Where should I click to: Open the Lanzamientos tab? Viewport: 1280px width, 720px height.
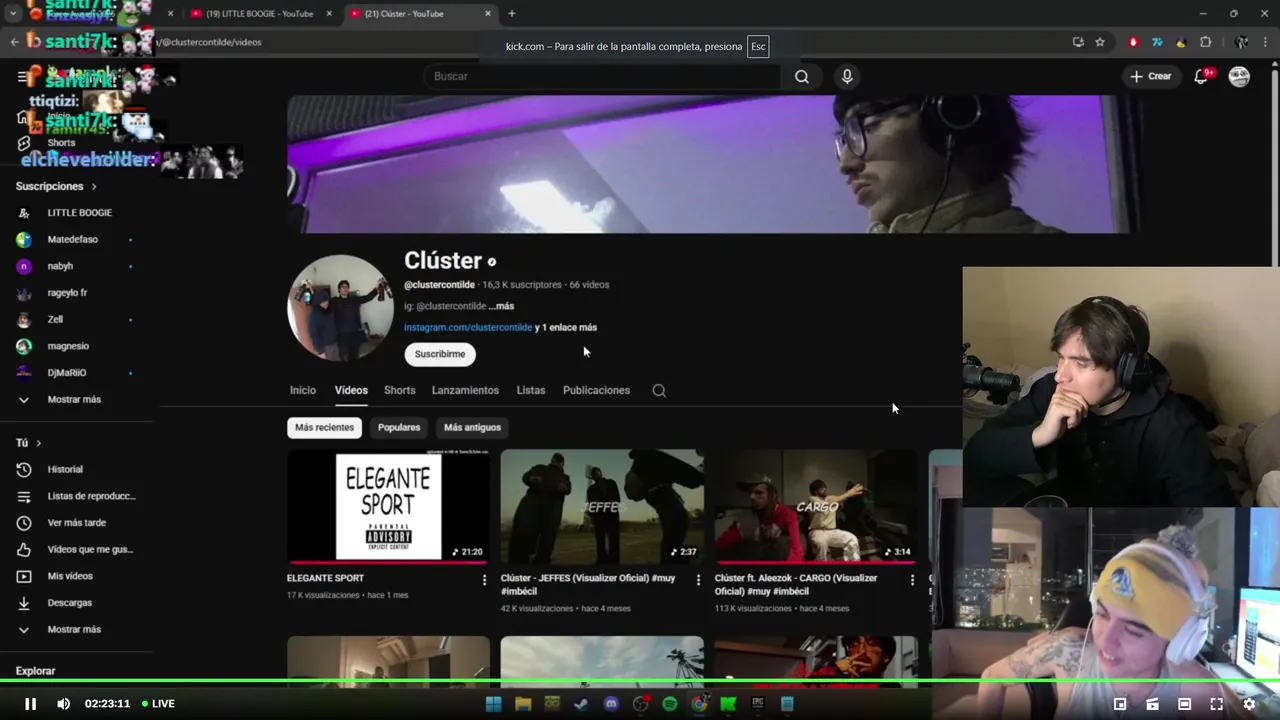click(x=465, y=390)
